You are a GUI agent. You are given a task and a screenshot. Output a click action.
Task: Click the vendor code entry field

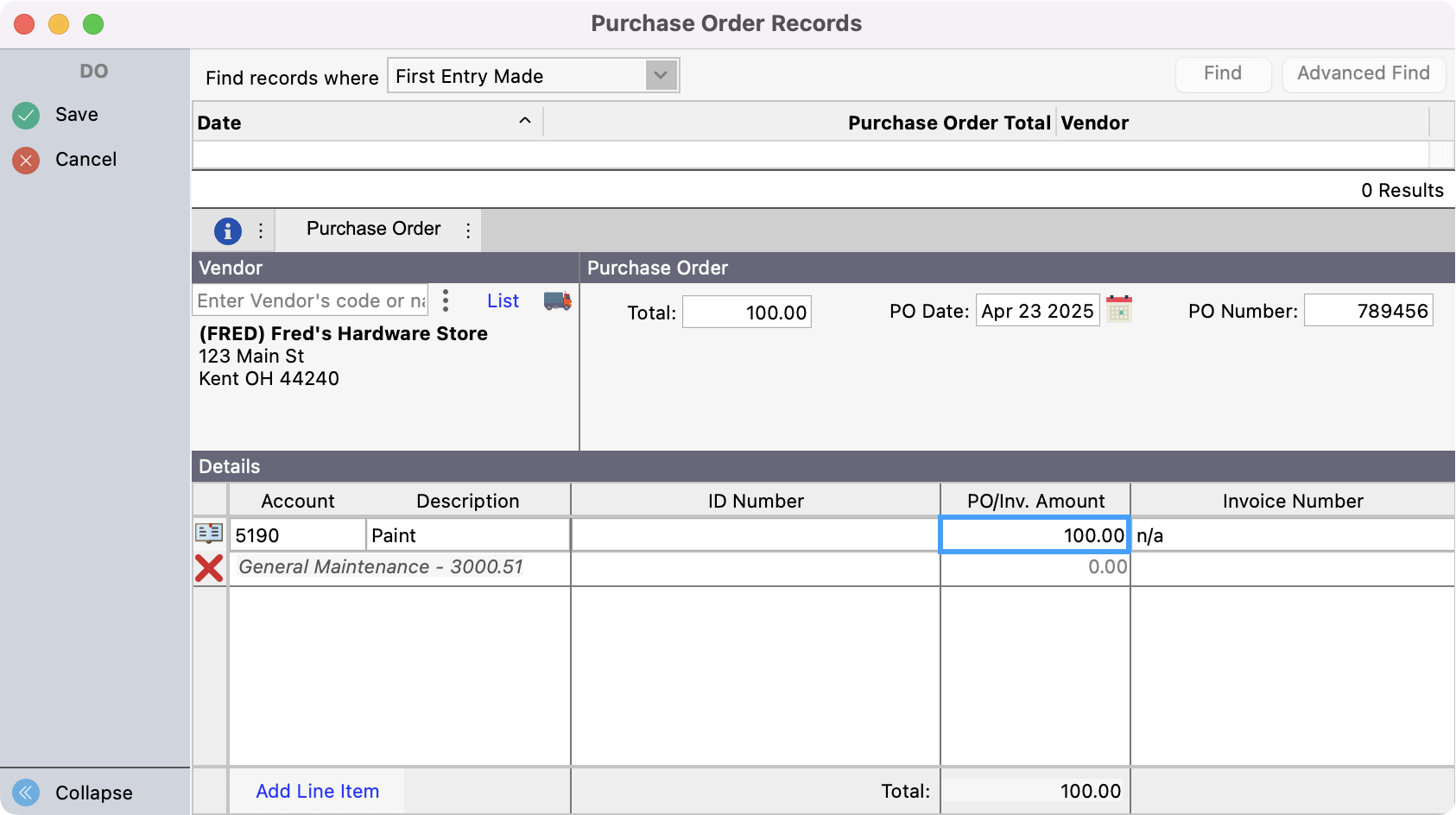point(310,300)
